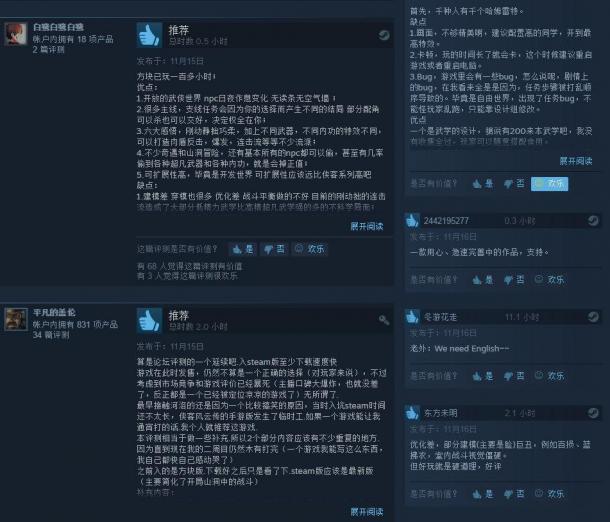This screenshot has width=610, height=522.
Task: Open the first reviewer's username link
Action: click(58, 27)
